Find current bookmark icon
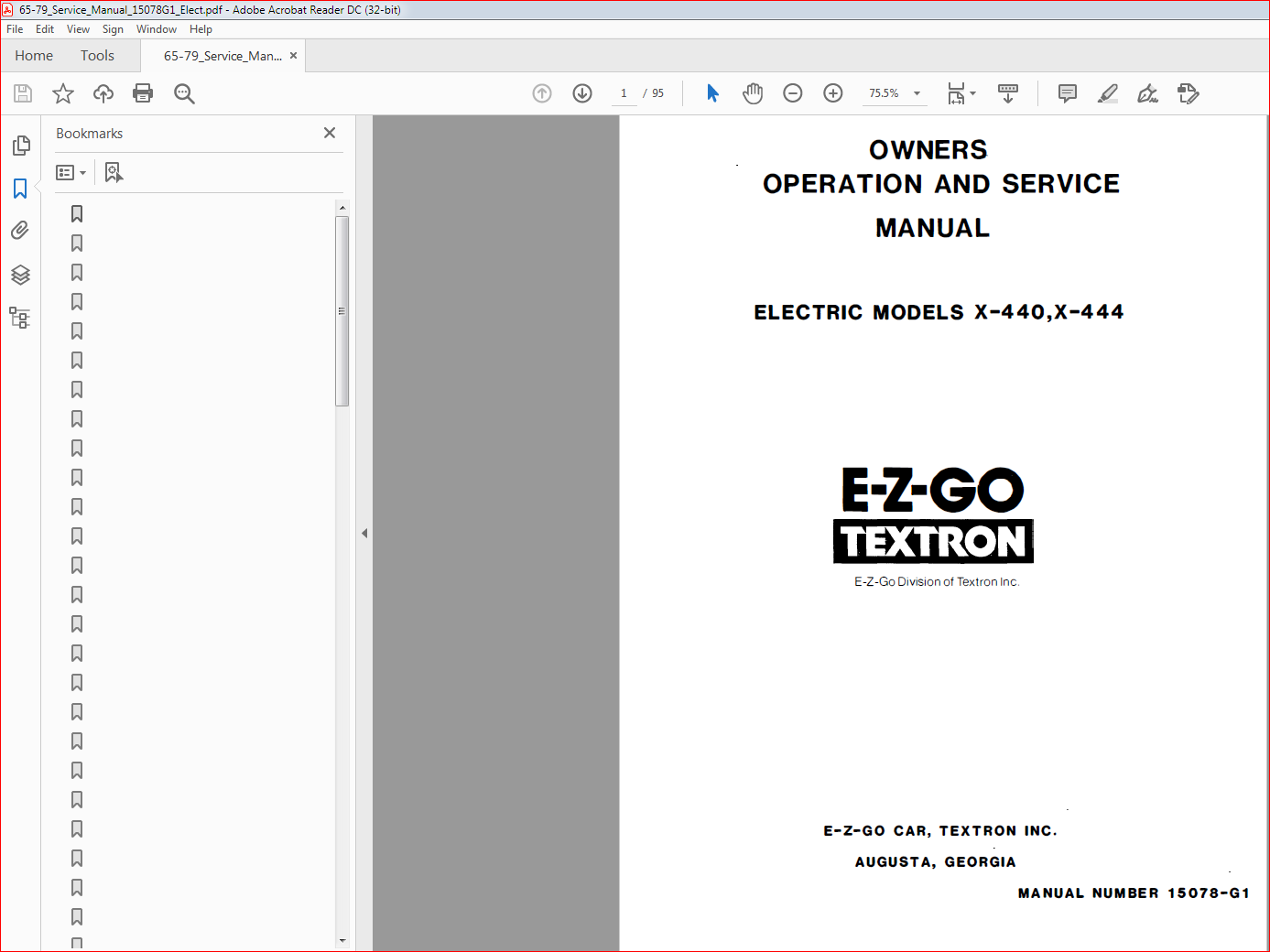This screenshot has width=1270, height=952. [114, 172]
